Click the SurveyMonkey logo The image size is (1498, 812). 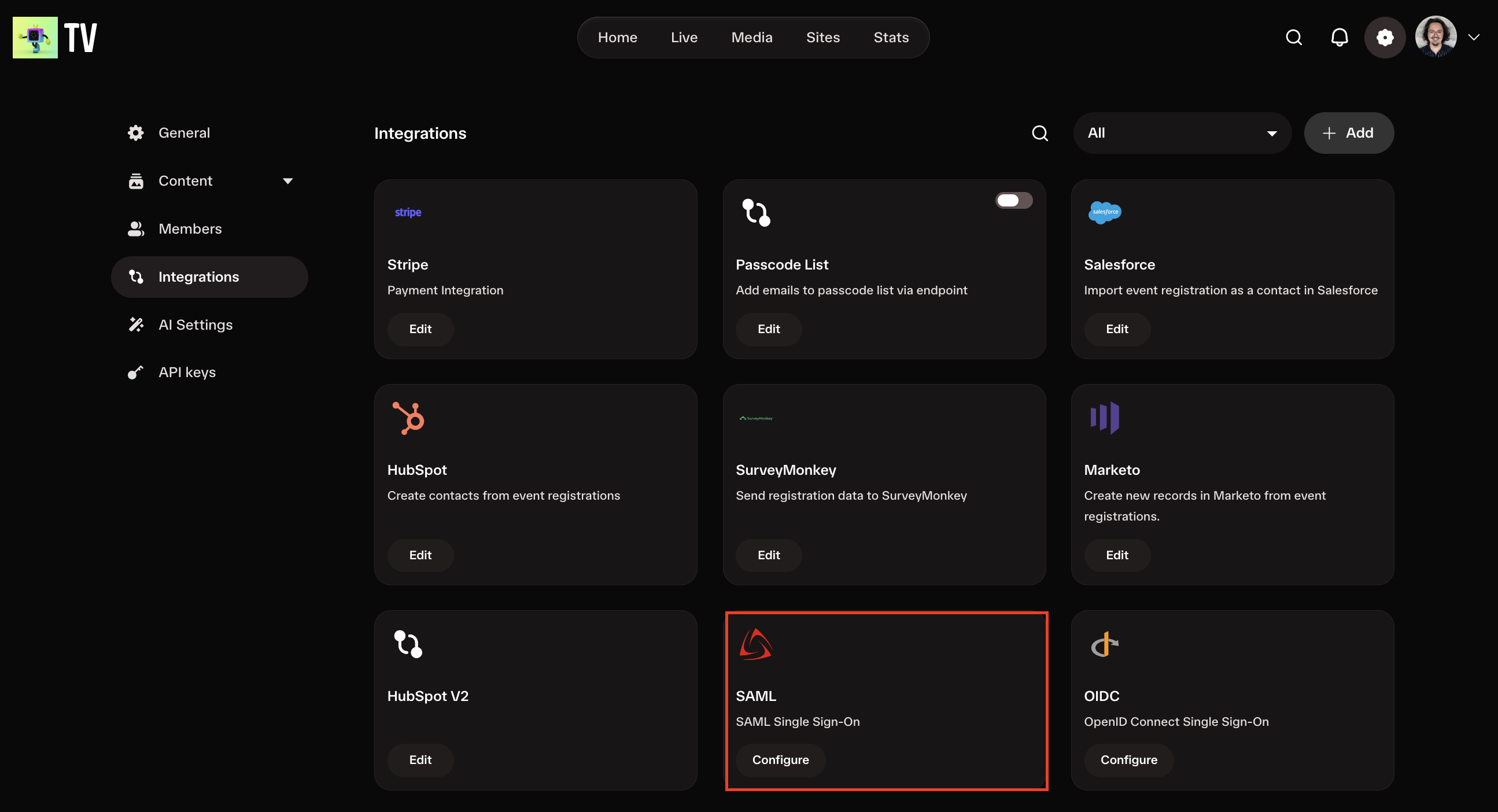coord(756,418)
